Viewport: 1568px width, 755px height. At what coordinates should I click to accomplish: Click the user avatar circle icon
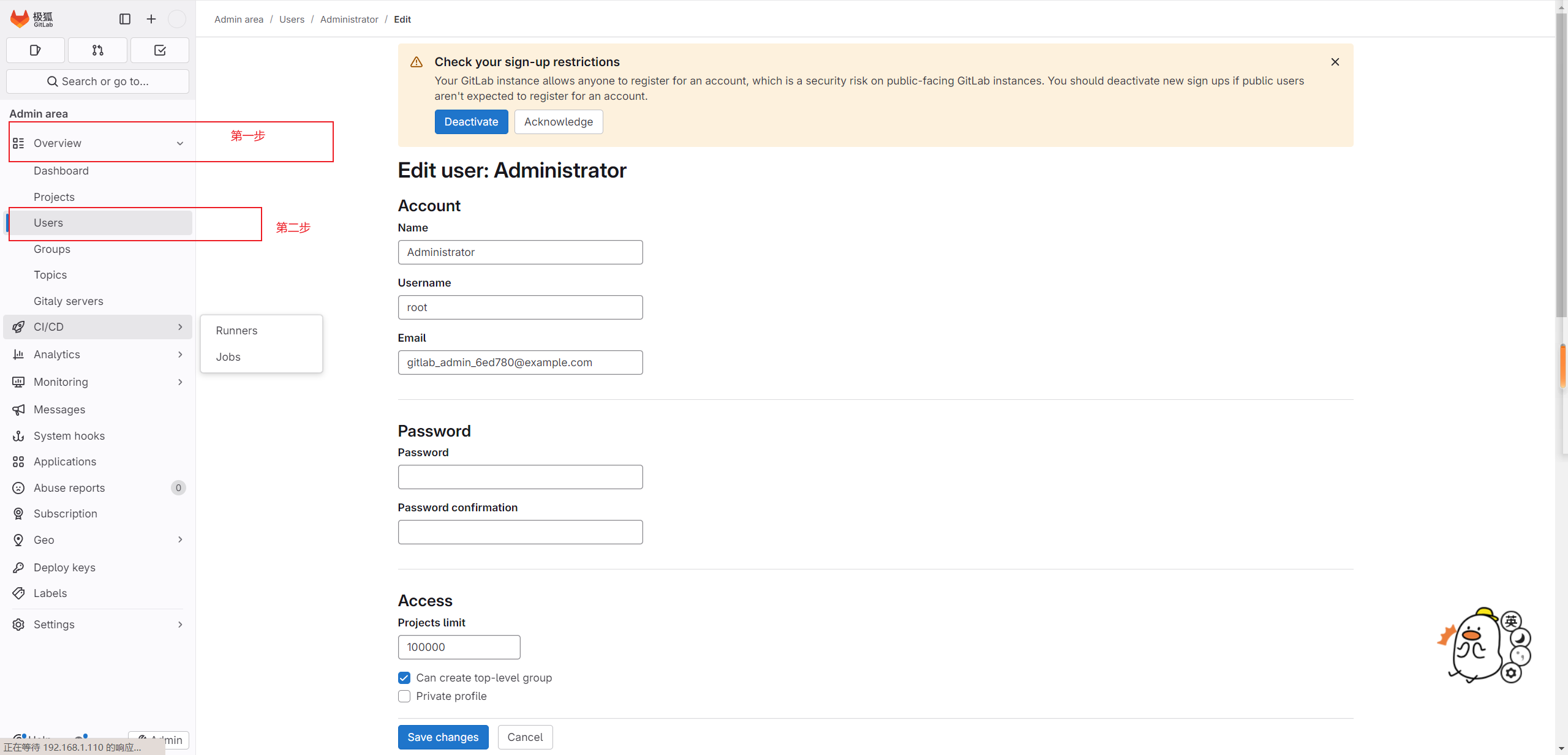pos(177,19)
